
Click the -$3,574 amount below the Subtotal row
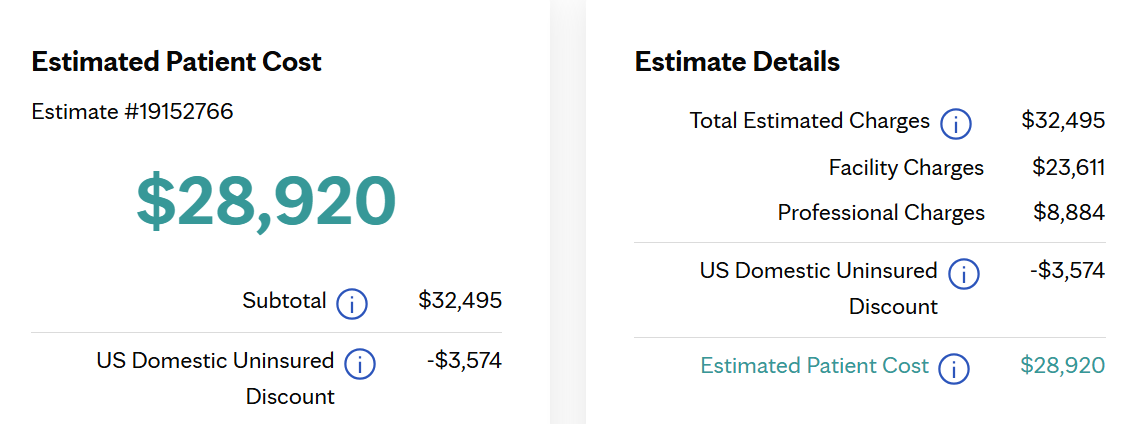[464, 360]
